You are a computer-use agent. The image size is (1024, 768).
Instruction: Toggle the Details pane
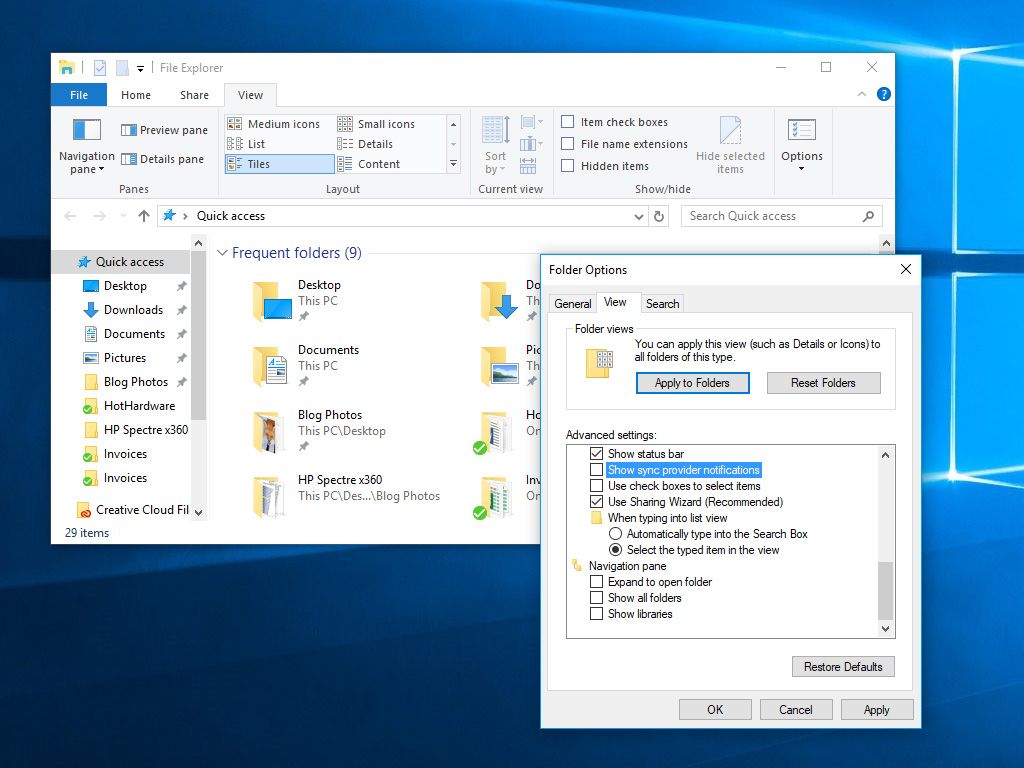click(162, 158)
